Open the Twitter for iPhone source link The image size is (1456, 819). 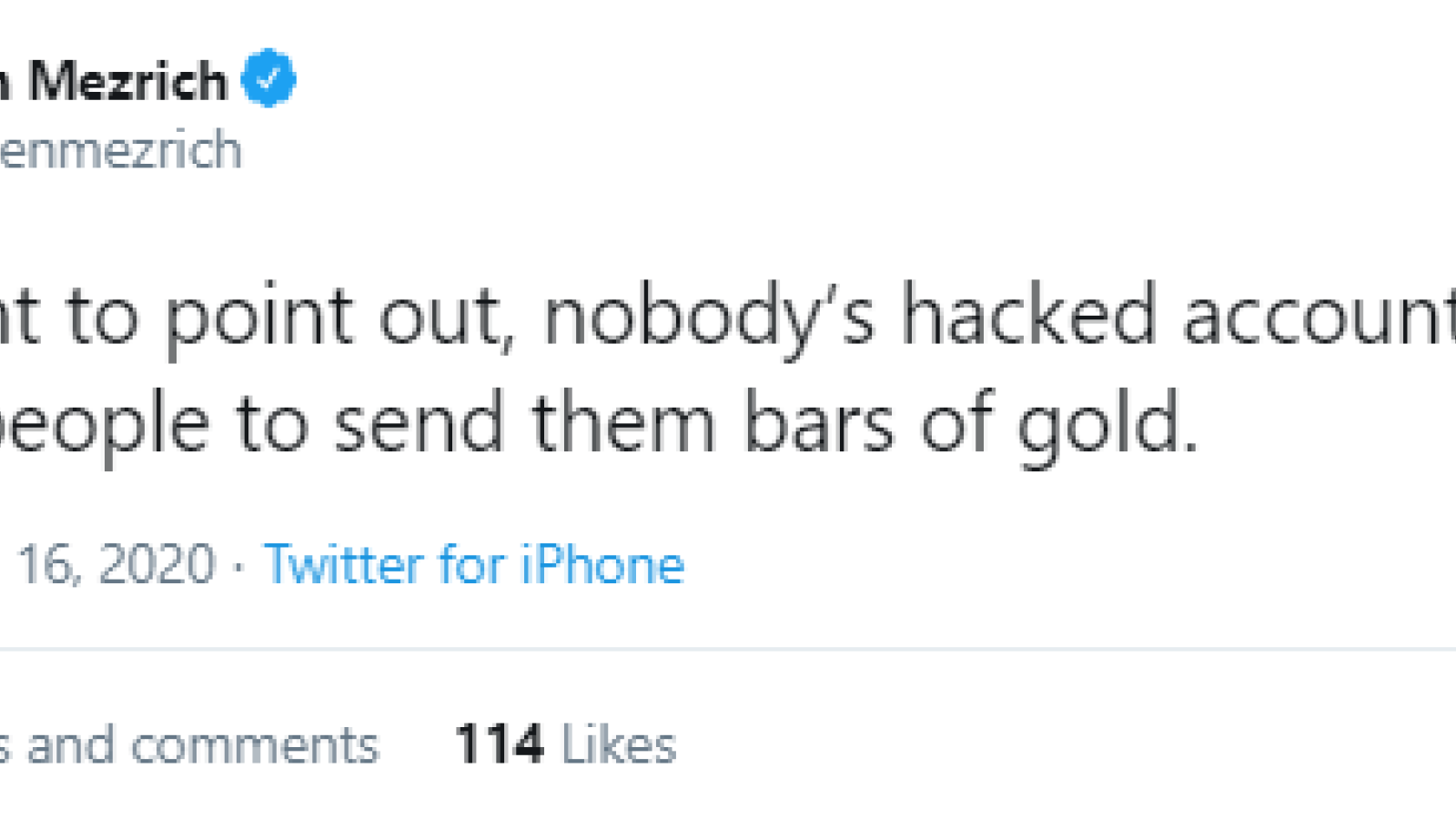pyautogui.click(x=473, y=564)
